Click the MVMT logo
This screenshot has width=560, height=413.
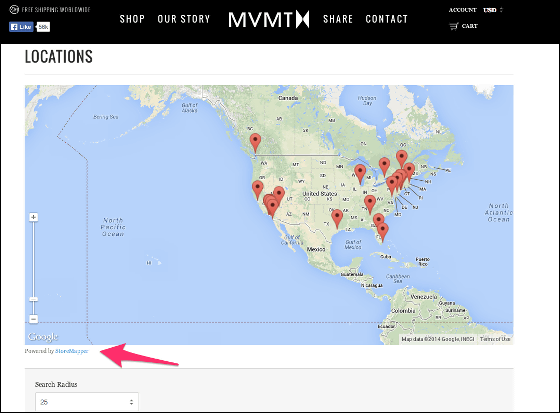(x=269, y=19)
